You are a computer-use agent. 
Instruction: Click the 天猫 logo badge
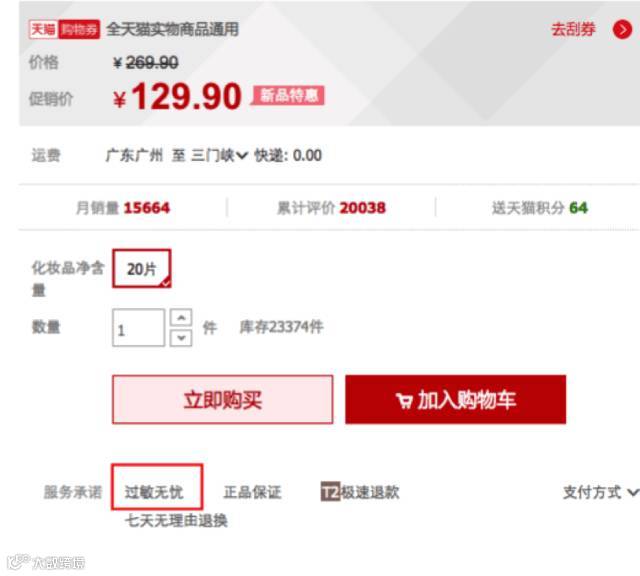click(44, 29)
